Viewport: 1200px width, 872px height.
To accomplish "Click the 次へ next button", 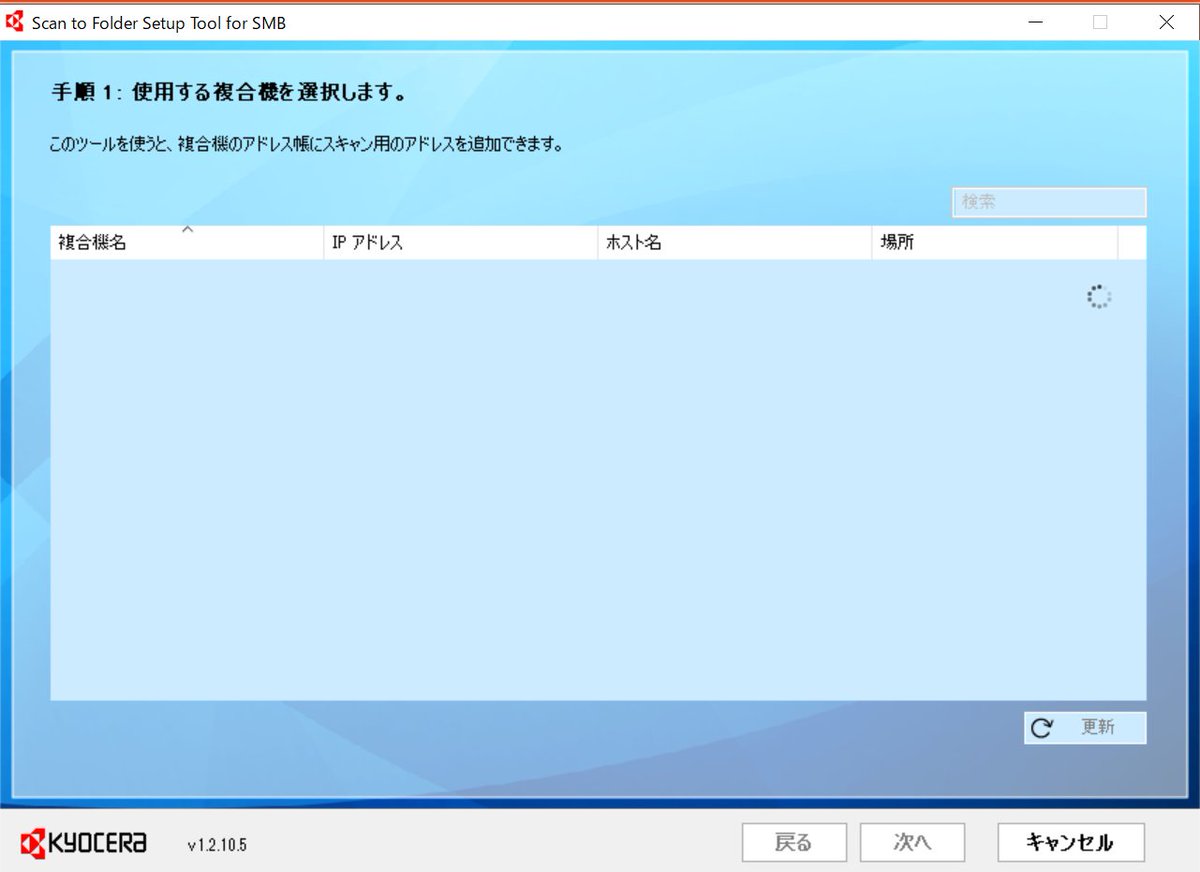I will point(912,843).
